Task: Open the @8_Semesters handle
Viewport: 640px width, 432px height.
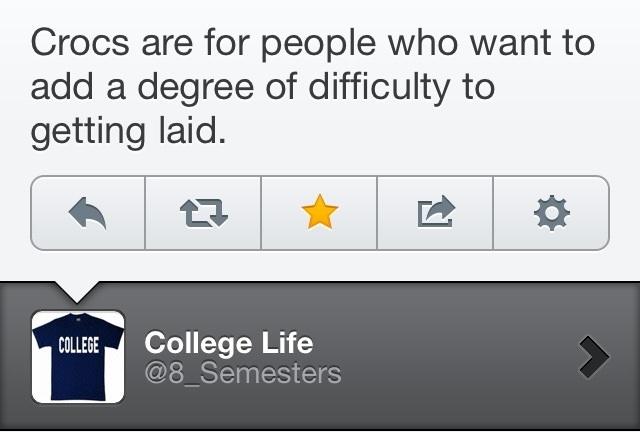Action: tap(243, 374)
